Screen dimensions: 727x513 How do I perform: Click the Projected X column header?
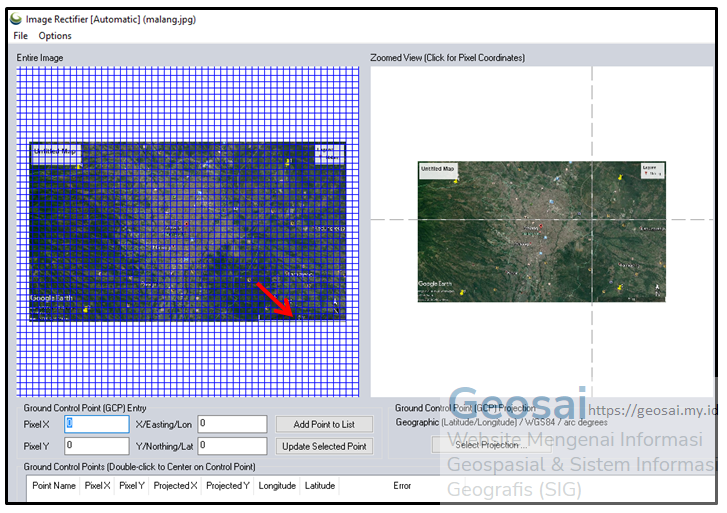[x=175, y=486]
